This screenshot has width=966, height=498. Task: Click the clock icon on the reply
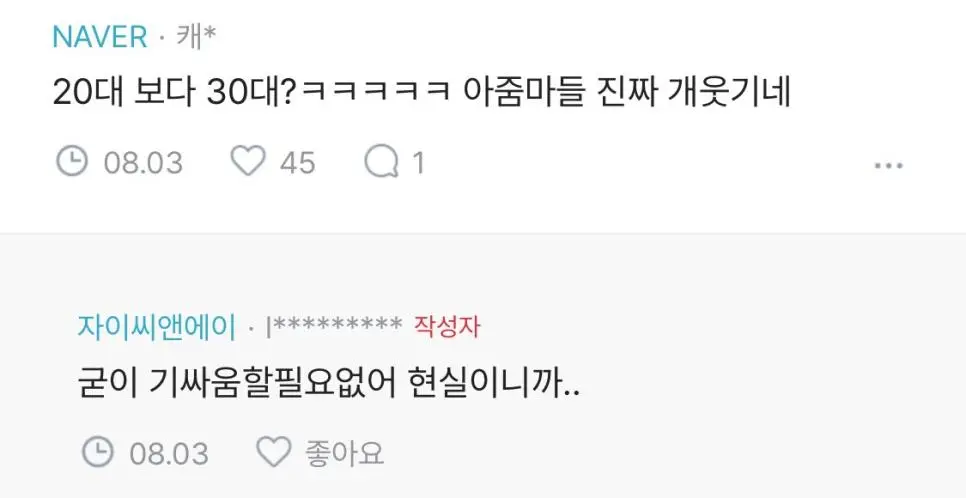coord(97,454)
